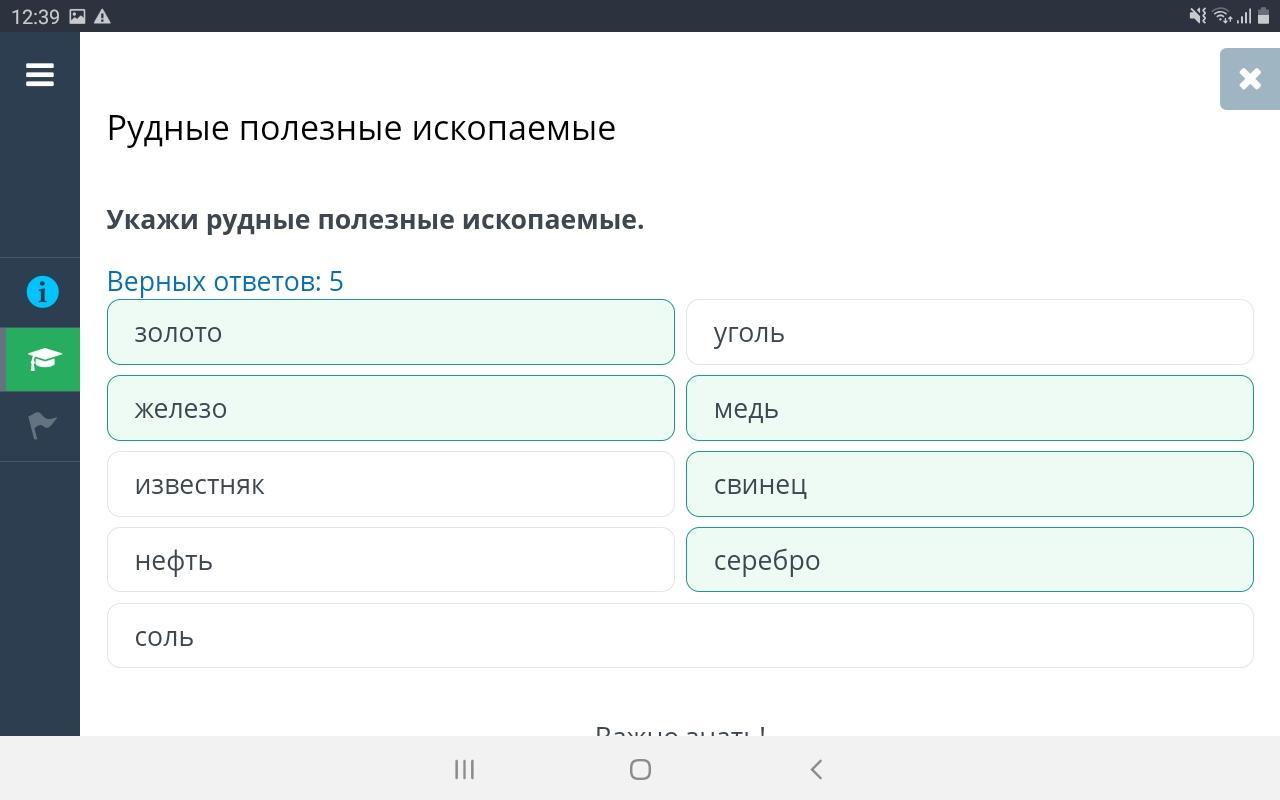Select the answer известняк

tap(390, 484)
